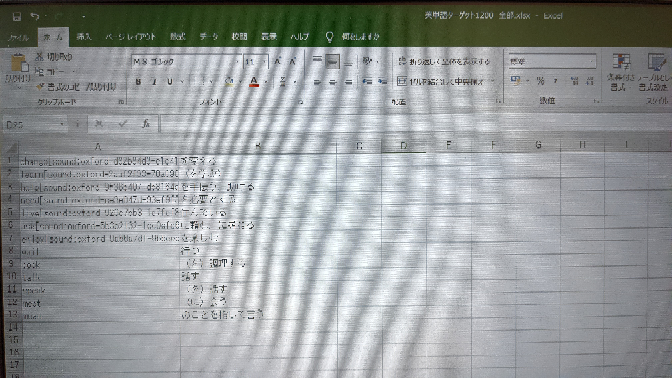This screenshot has height=378, width=672.
Task: Click the Paste clipboard icon
Action: pos(19,63)
